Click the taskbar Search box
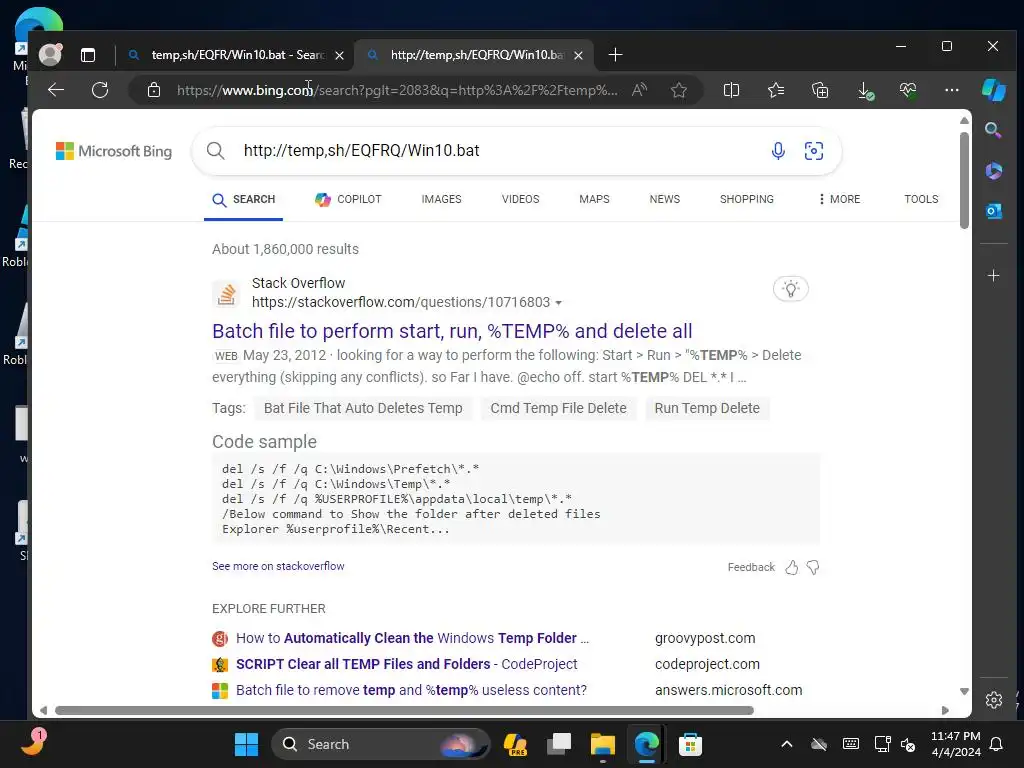Screen dimensions: 1024x768 pyautogui.click(x=381, y=744)
